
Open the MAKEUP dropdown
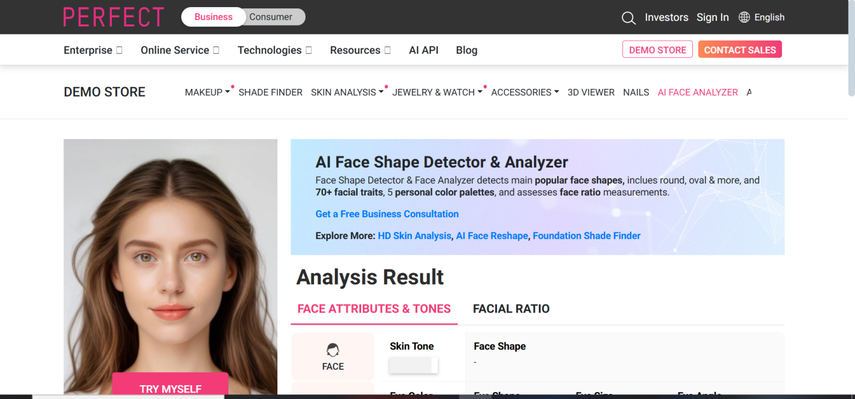(207, 92)
